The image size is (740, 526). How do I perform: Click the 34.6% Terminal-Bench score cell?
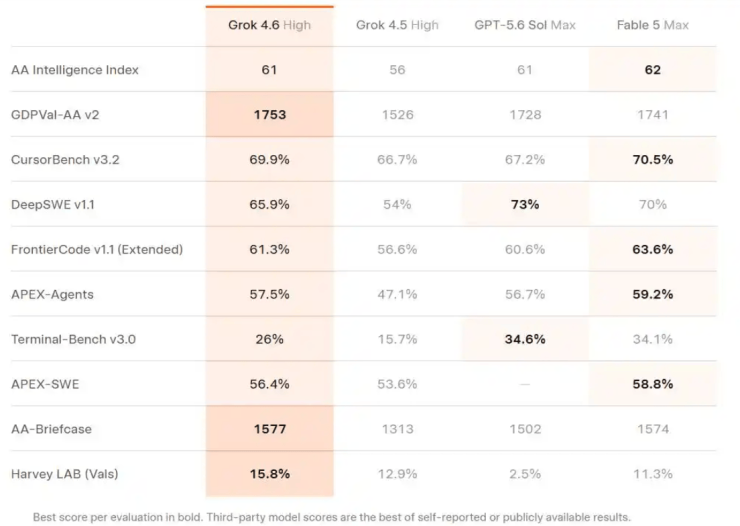click(525, 339)
